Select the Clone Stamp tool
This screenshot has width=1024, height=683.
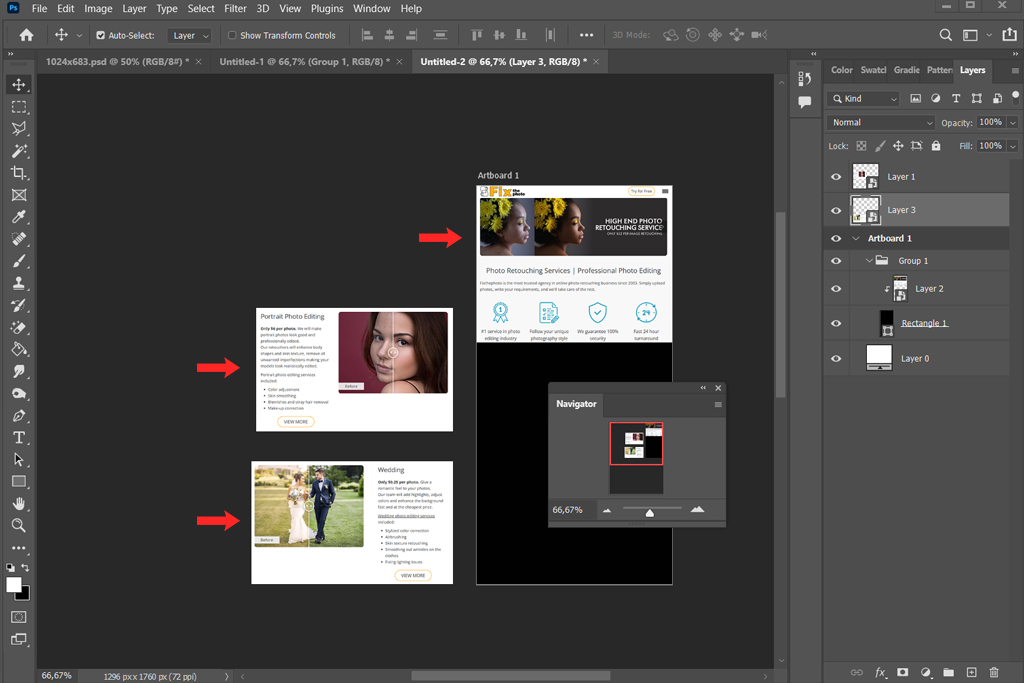(x=19, y=283)
